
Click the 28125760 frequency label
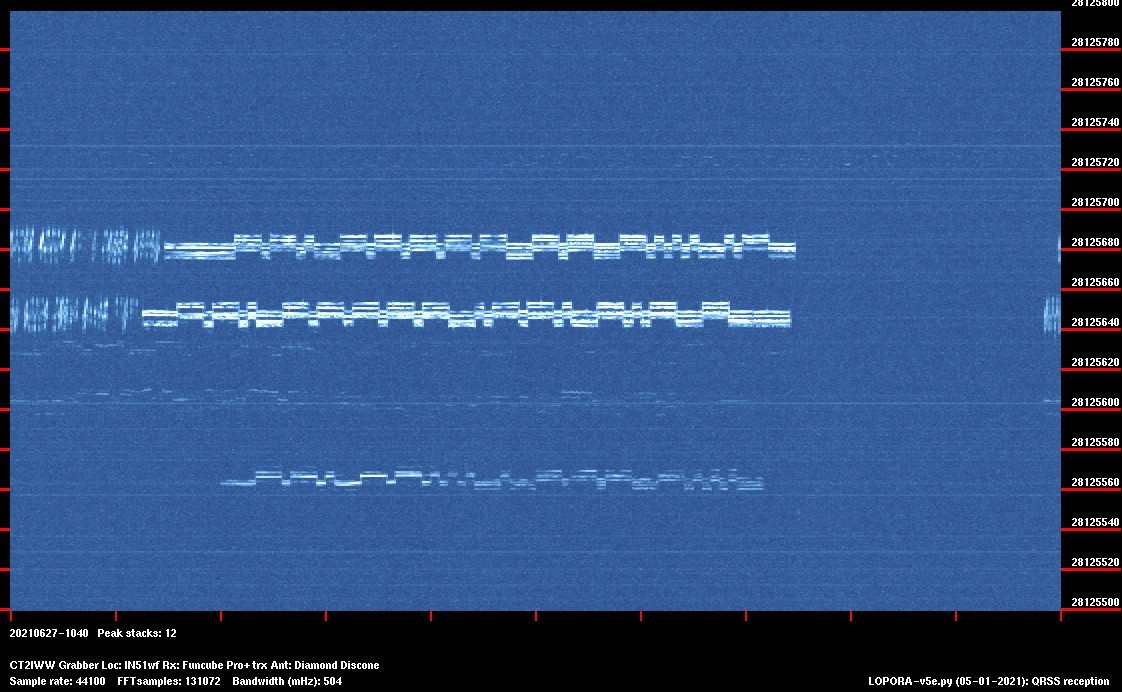(x=1095, y=82)
